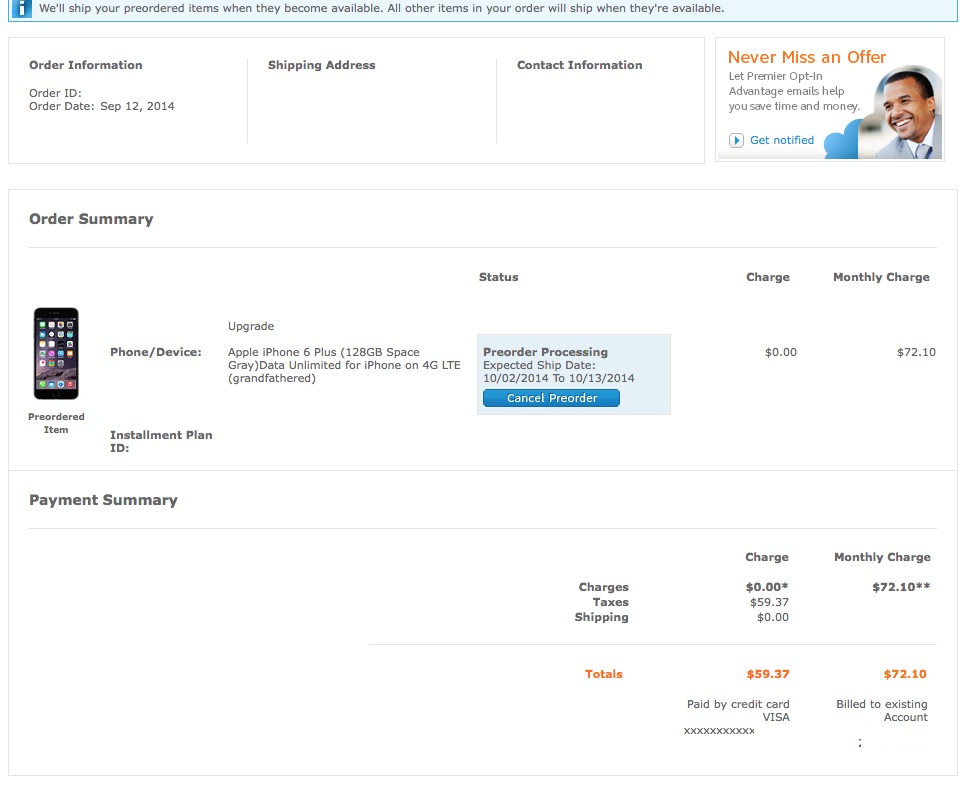Click the Shipping $0.00 amount
960x788 pixels.
coord(773,617)
